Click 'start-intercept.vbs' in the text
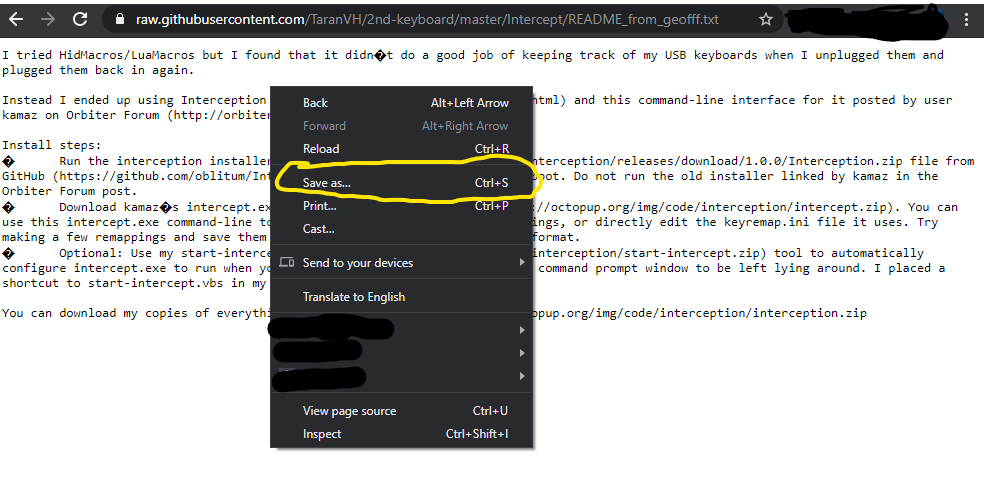Viewport: 984px width, 502px height. click(x=156, y=283)
